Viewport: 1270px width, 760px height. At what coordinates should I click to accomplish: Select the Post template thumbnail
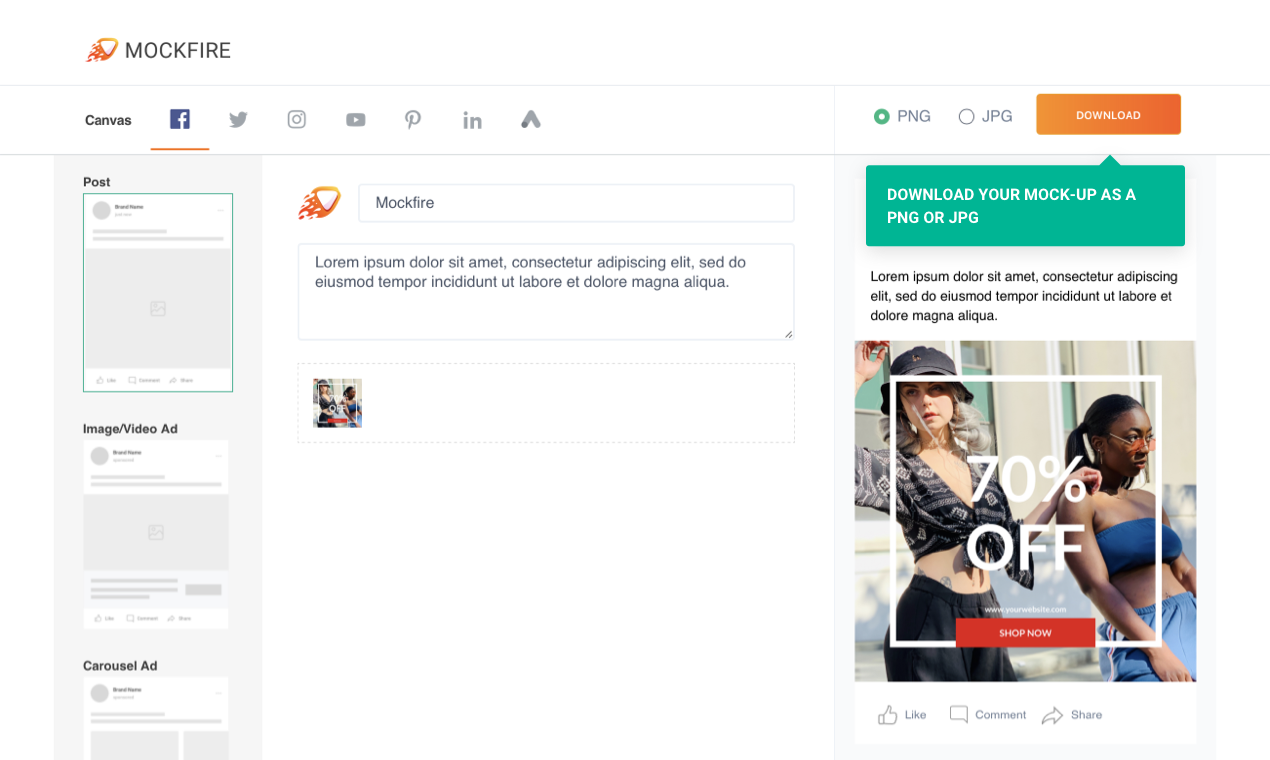coord(158,292)
